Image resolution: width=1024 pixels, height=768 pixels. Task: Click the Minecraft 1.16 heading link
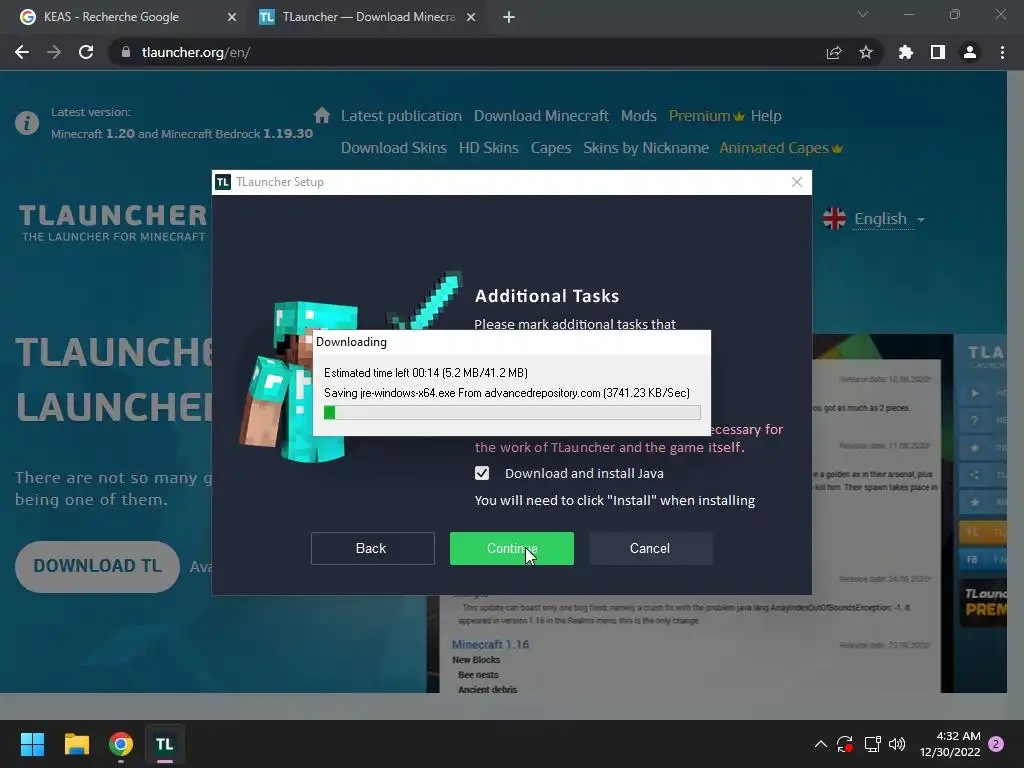(490, 645)
